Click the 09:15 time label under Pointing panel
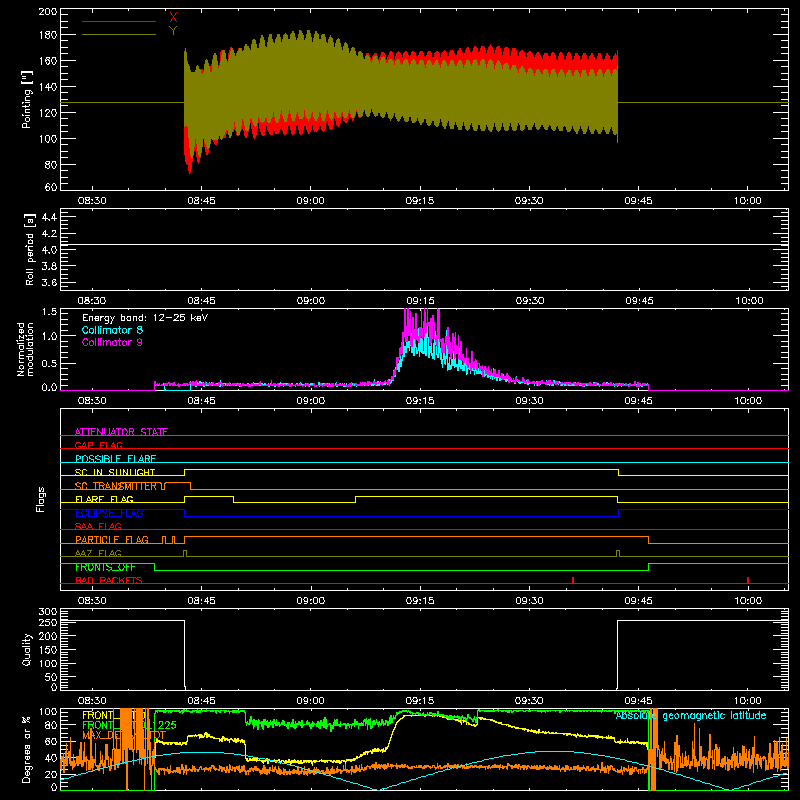Viewport: 800px width, 800px height. (x=420, y=201)
